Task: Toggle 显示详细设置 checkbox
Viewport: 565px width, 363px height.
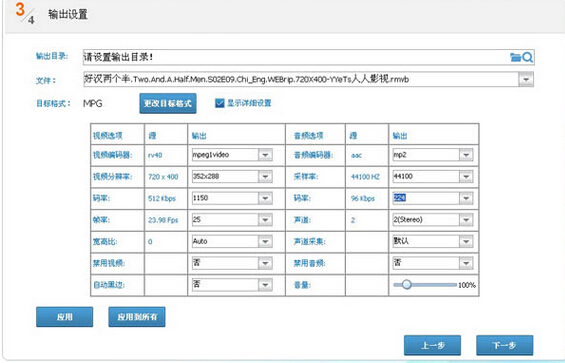Action: pyautogui.click(x=219, y=103)
